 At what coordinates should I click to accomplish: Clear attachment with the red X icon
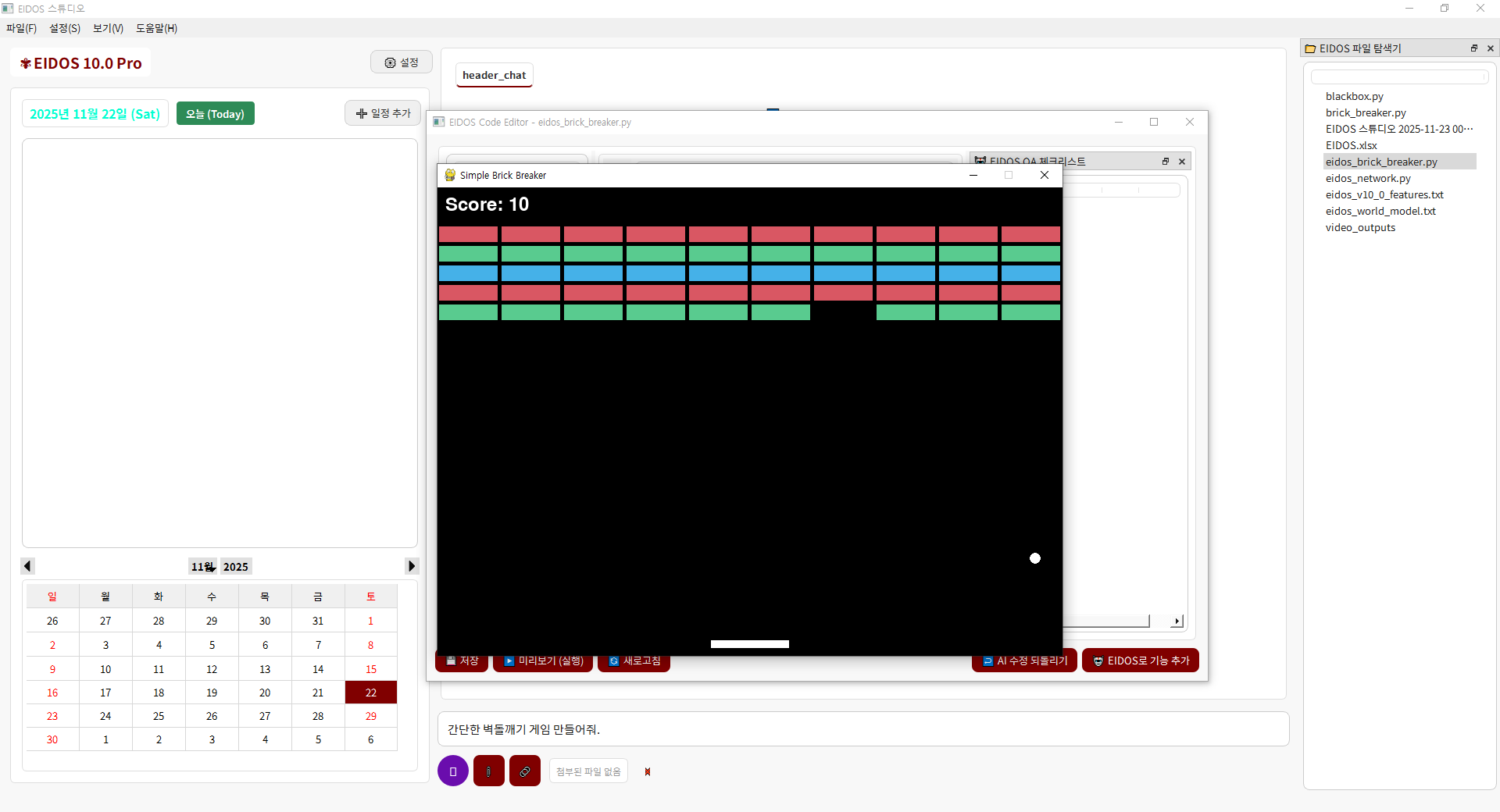[x=647, y=771]
